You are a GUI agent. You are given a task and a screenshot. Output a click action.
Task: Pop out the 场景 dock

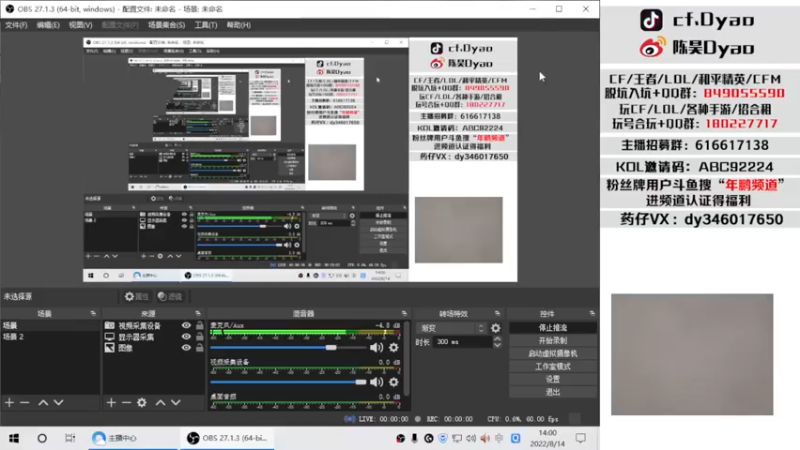point(93,313)
